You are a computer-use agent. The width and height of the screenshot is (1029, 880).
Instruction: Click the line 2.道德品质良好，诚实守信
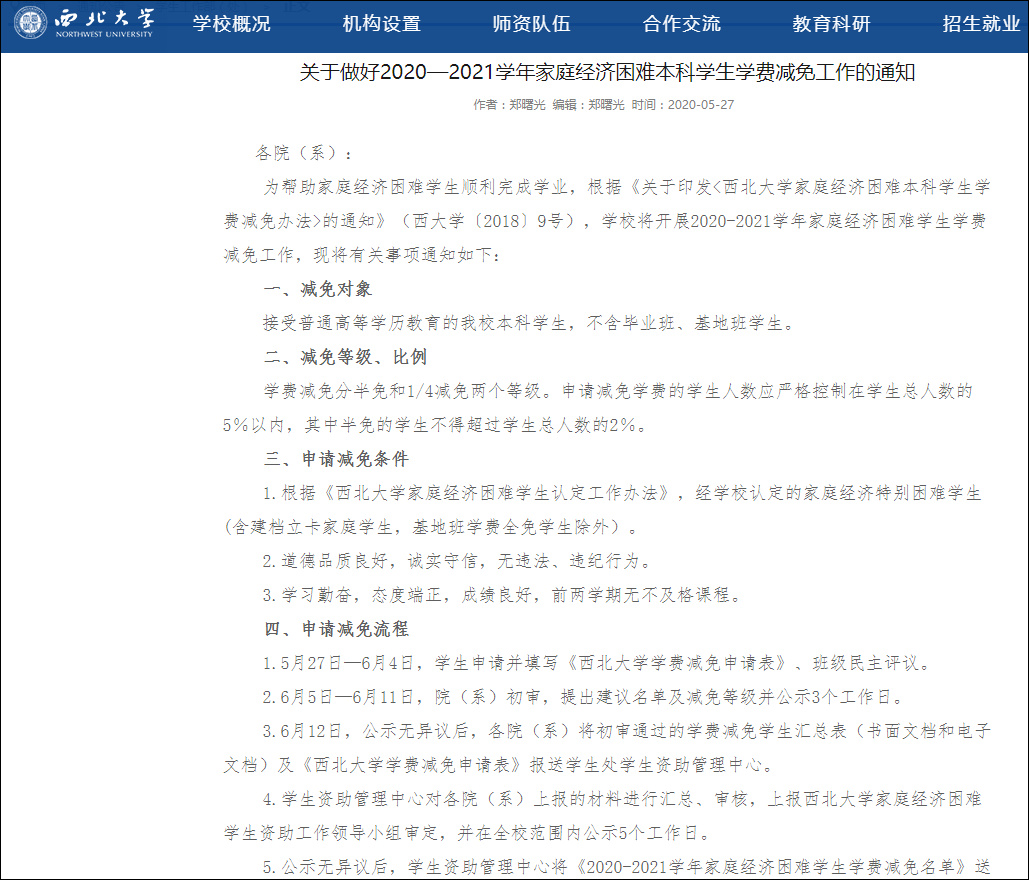(457, 562)
